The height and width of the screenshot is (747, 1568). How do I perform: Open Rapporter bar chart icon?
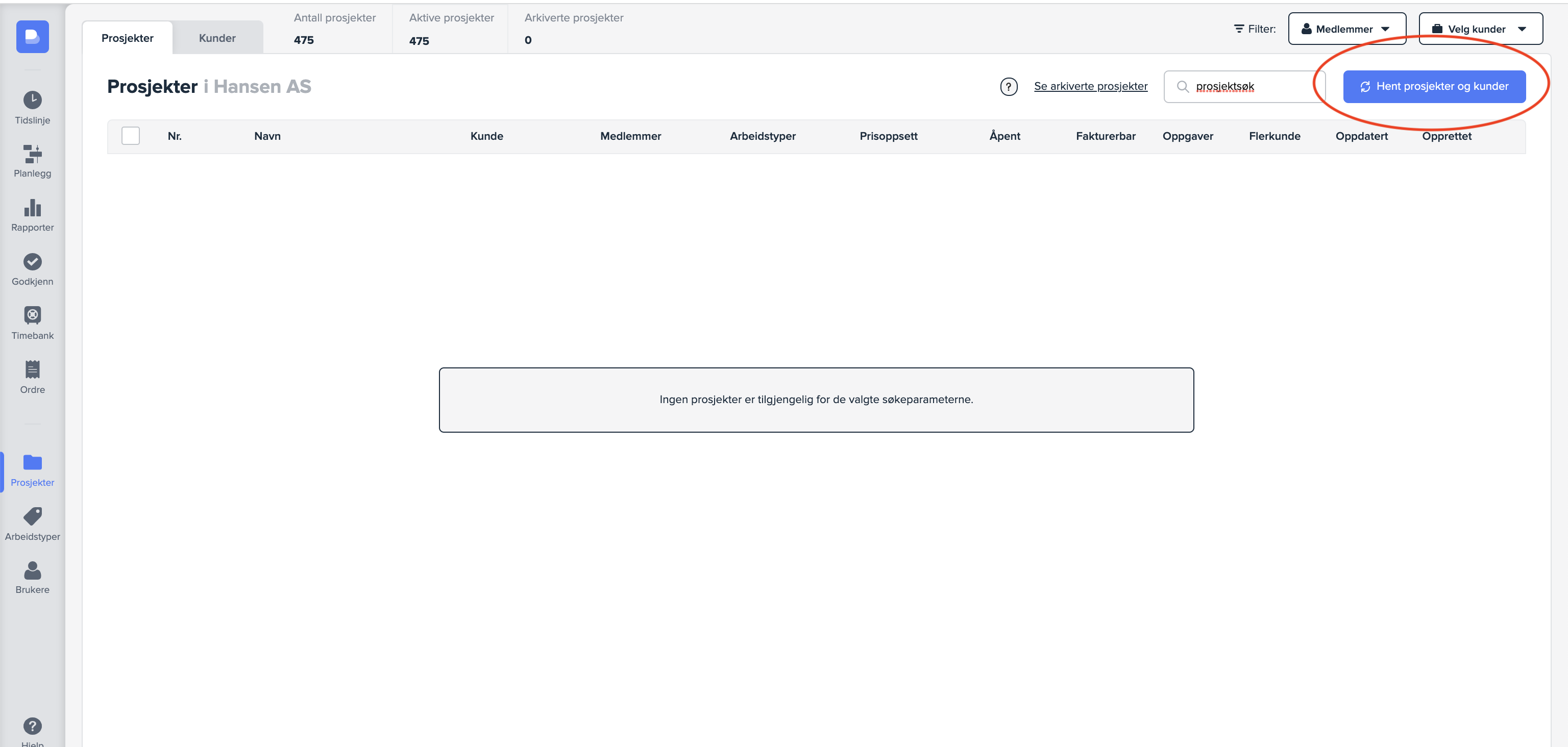pos(32,208)
